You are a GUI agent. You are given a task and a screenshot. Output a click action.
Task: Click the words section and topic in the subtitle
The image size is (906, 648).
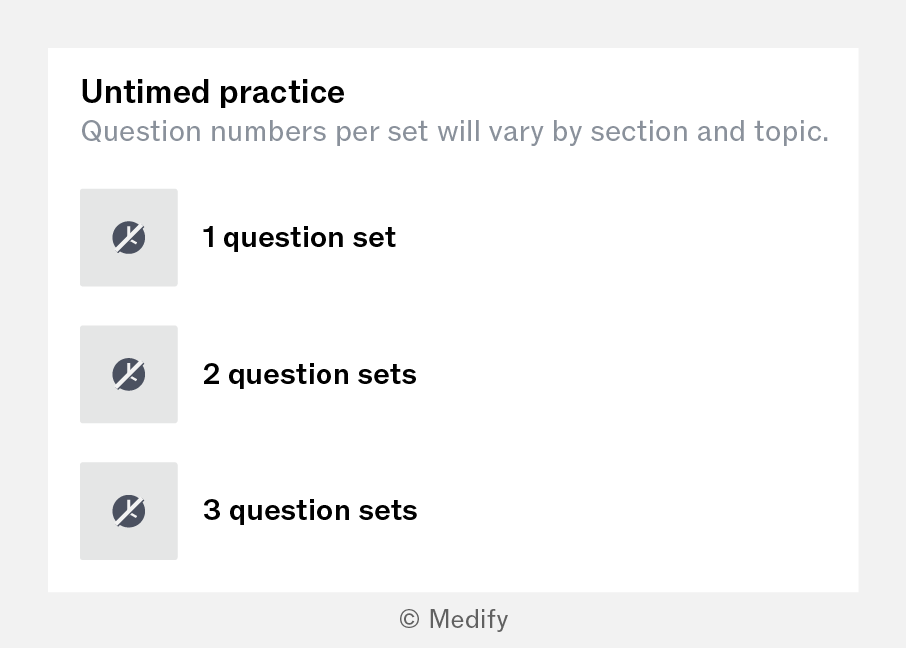(x=710, y=132)
